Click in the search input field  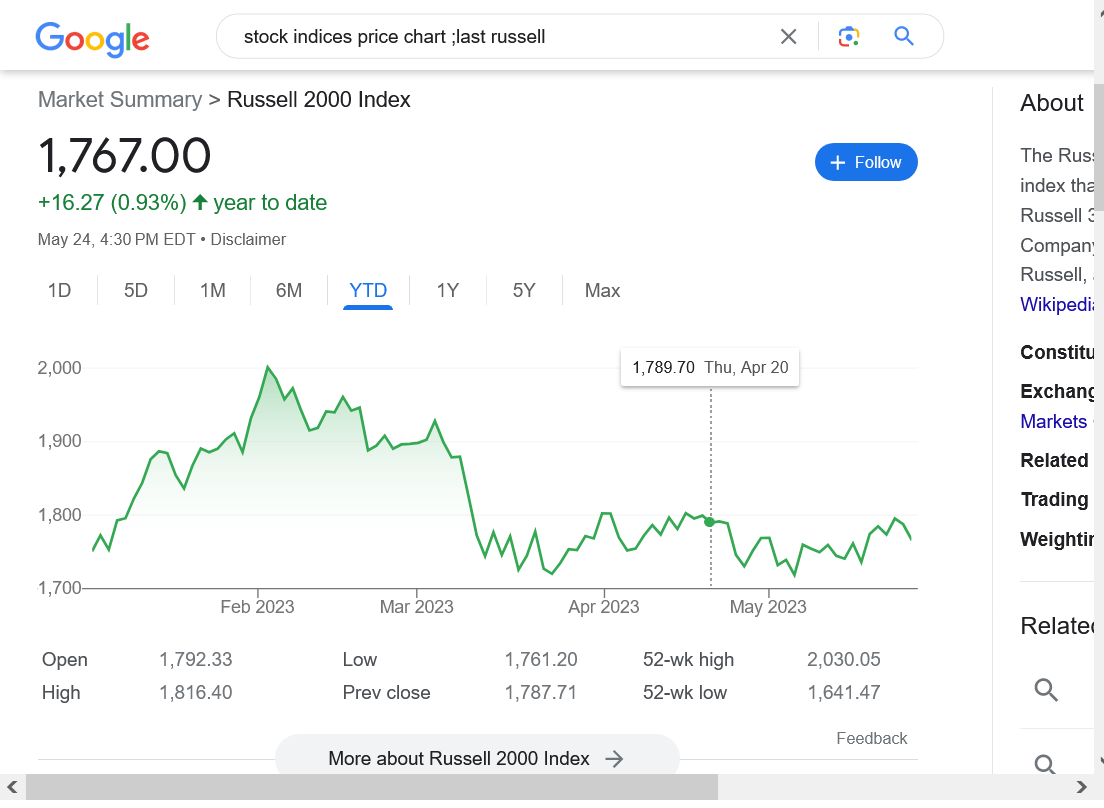[500, 37]
